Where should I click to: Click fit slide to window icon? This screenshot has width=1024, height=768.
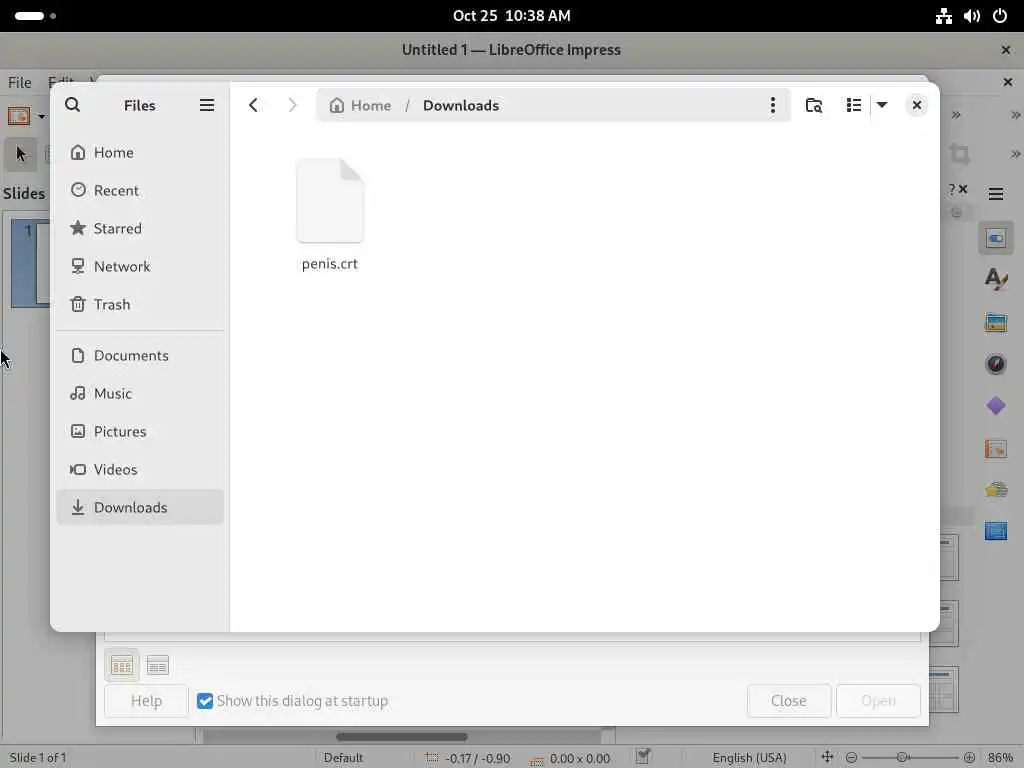pyautogui.click(x=827, y=757)
